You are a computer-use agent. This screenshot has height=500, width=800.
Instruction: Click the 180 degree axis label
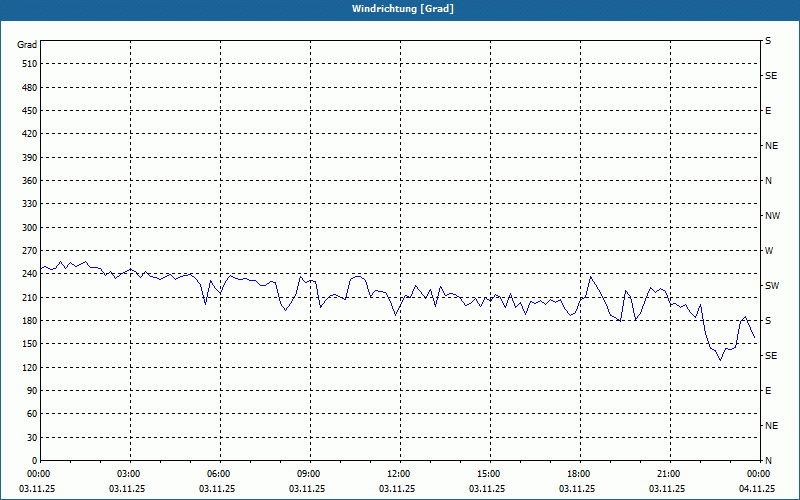[x=30, y=321]
